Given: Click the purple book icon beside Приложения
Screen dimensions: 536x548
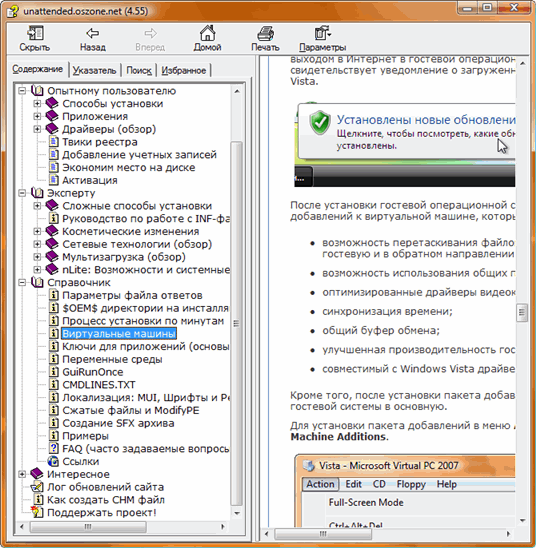Looking at the screenshot, I should (52, 116).
